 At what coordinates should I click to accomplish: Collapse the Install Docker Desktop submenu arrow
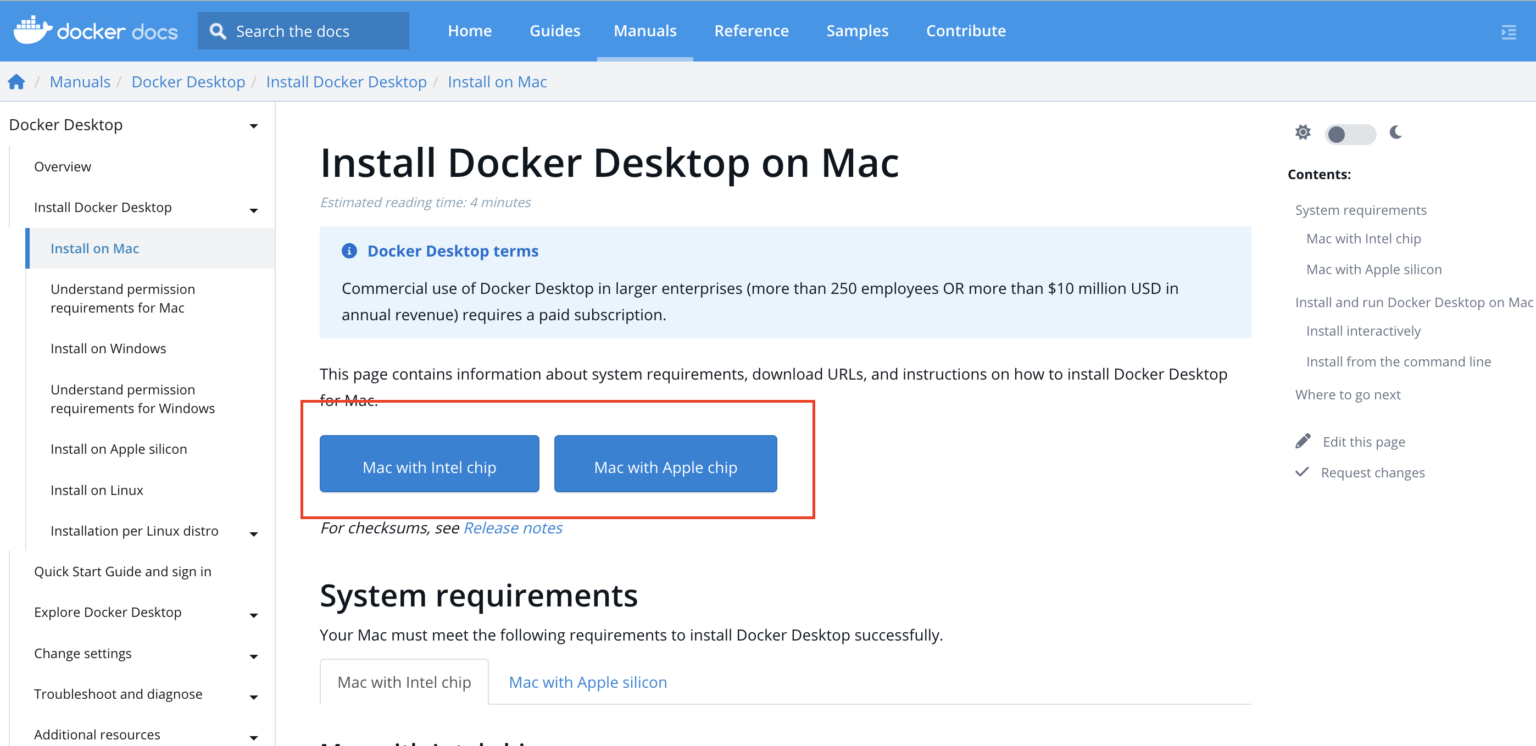tap(253, 210)
